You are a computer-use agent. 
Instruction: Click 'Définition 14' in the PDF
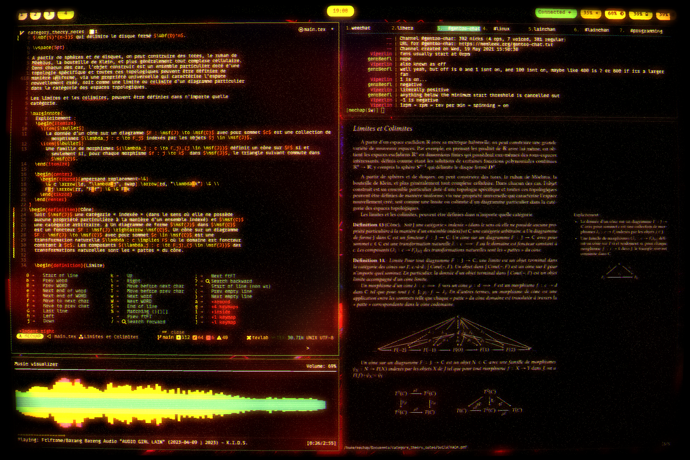click(369, 260)
